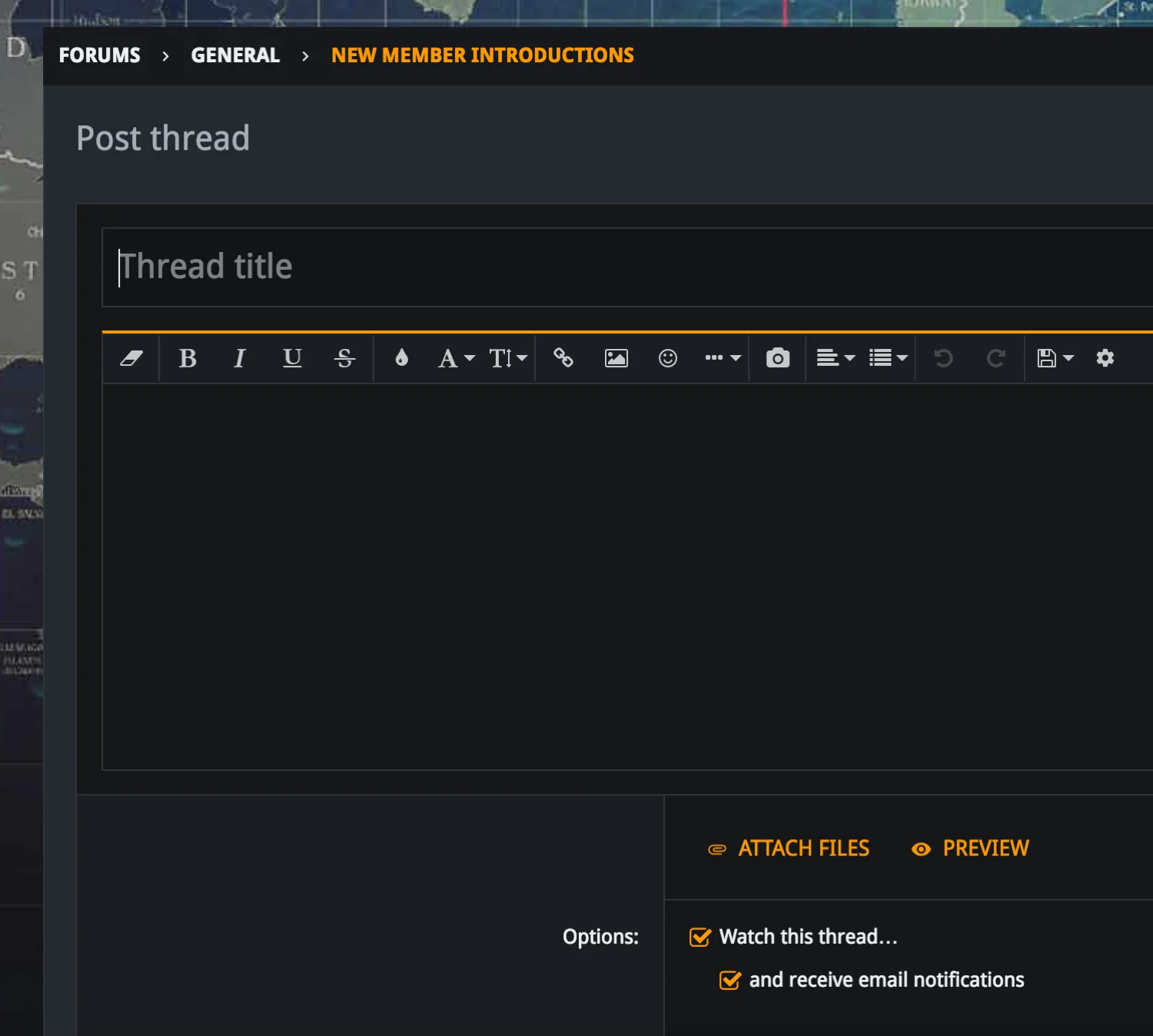Go to Forums in the breadcrumb
The height and width of the screenshot is (1036, 1153).
click(100, 55)
